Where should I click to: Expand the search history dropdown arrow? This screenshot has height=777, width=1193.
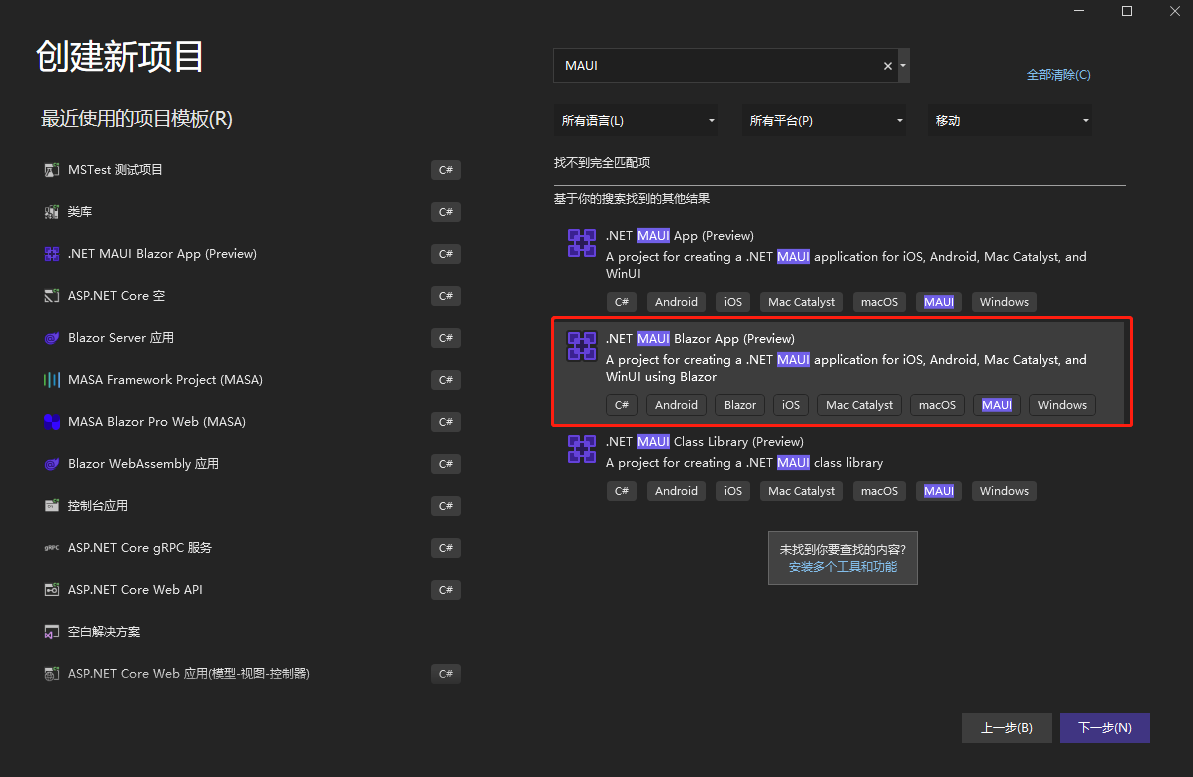903,66
